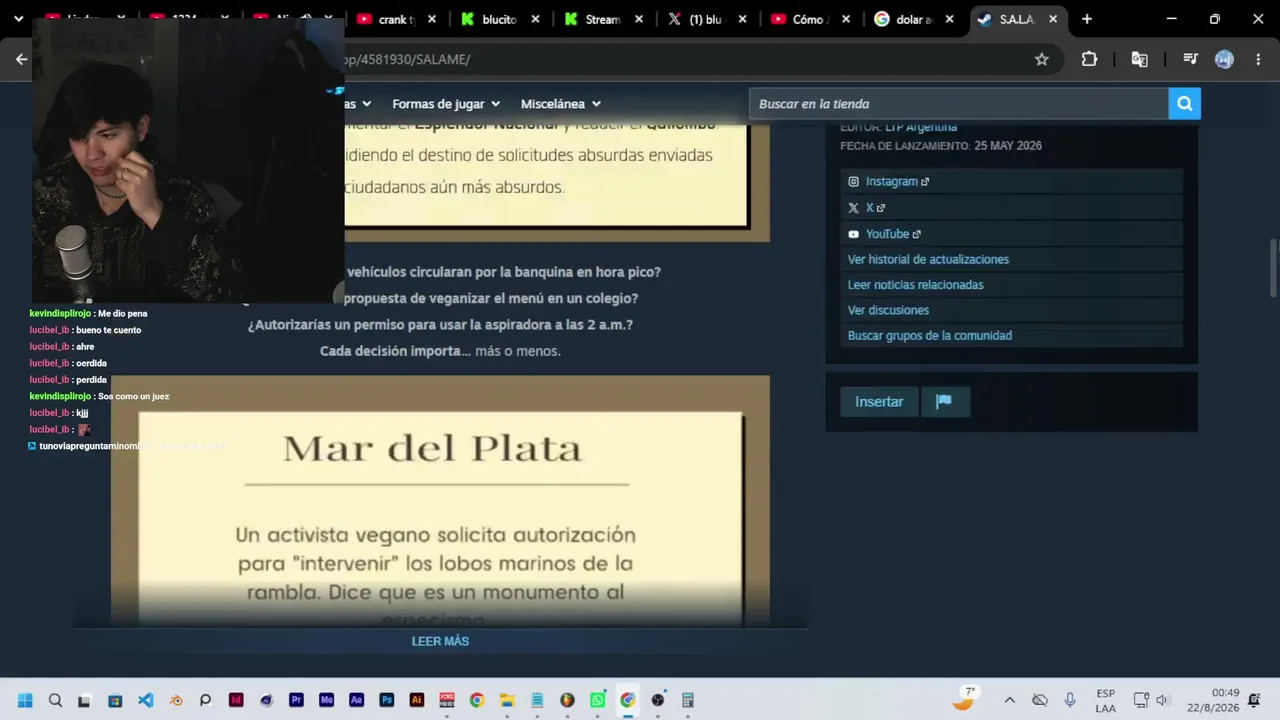
Task: Switch to the blucito Kick tab
Action: pyautogui.click(x=502, y=19)
